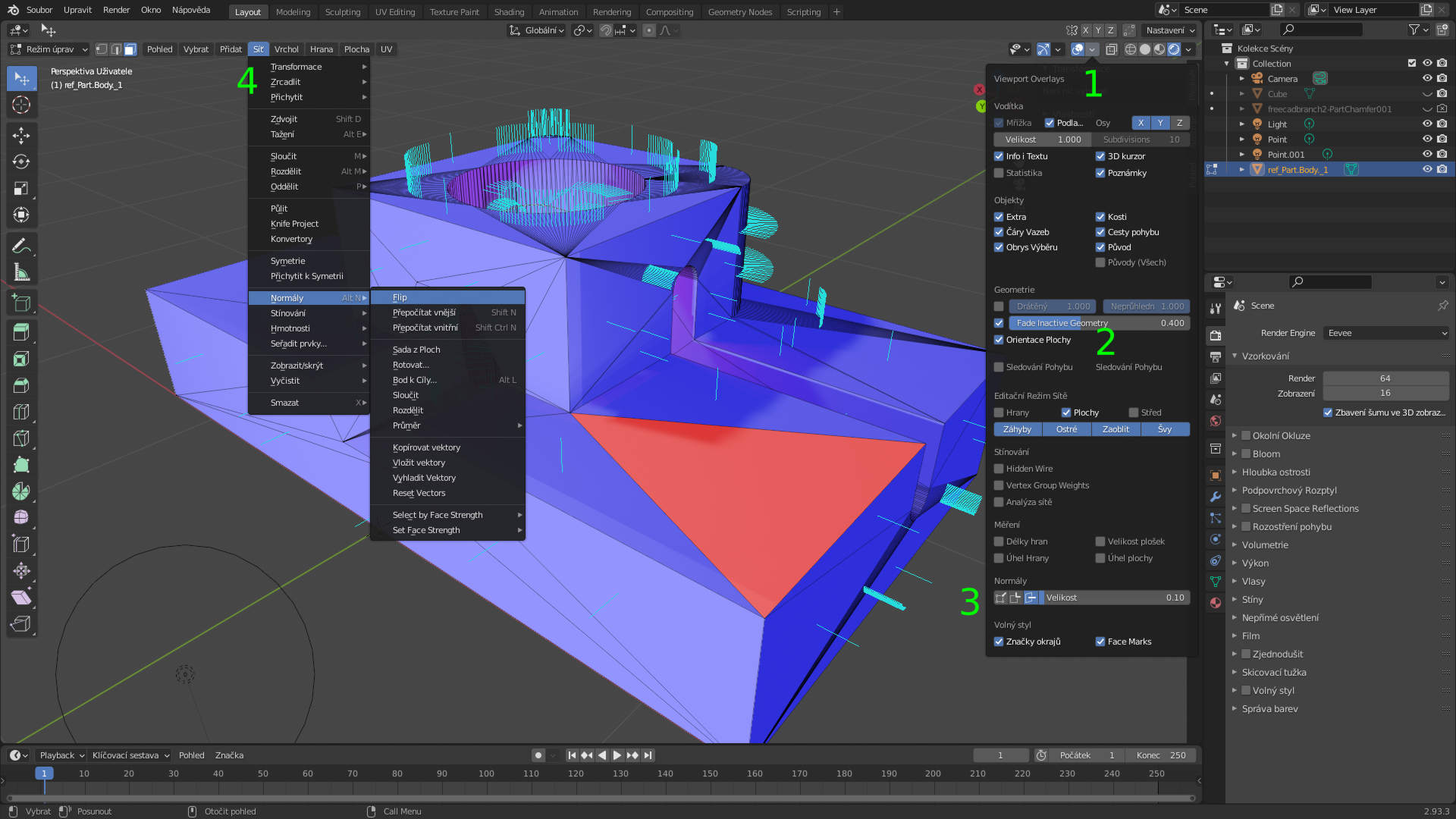Select the Add Cube tool
Viewport: 1456px width, 819px height.
click(x=21, y=303)
